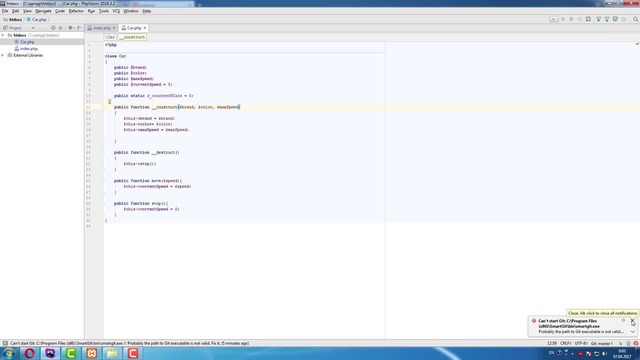Select Car.php in project tree
This screenshot has width=640, height=360.
coord(27,42)
